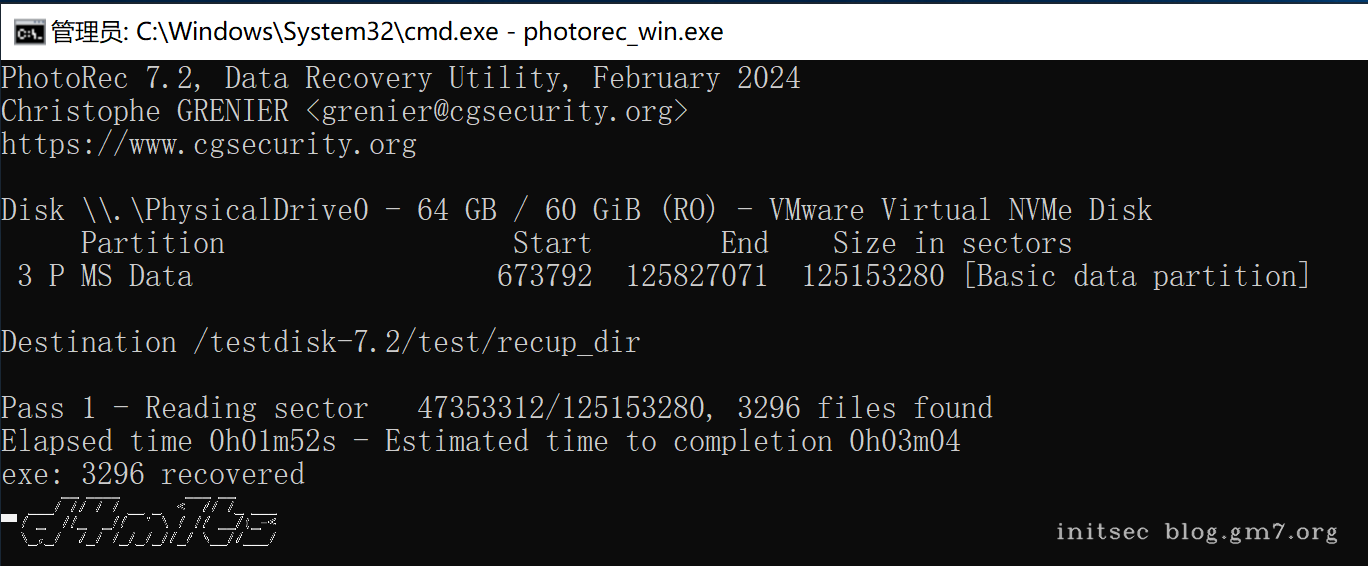Click the Size in sectors header
The height and width of the screenshot is (566, 1368).
[952, 243]
